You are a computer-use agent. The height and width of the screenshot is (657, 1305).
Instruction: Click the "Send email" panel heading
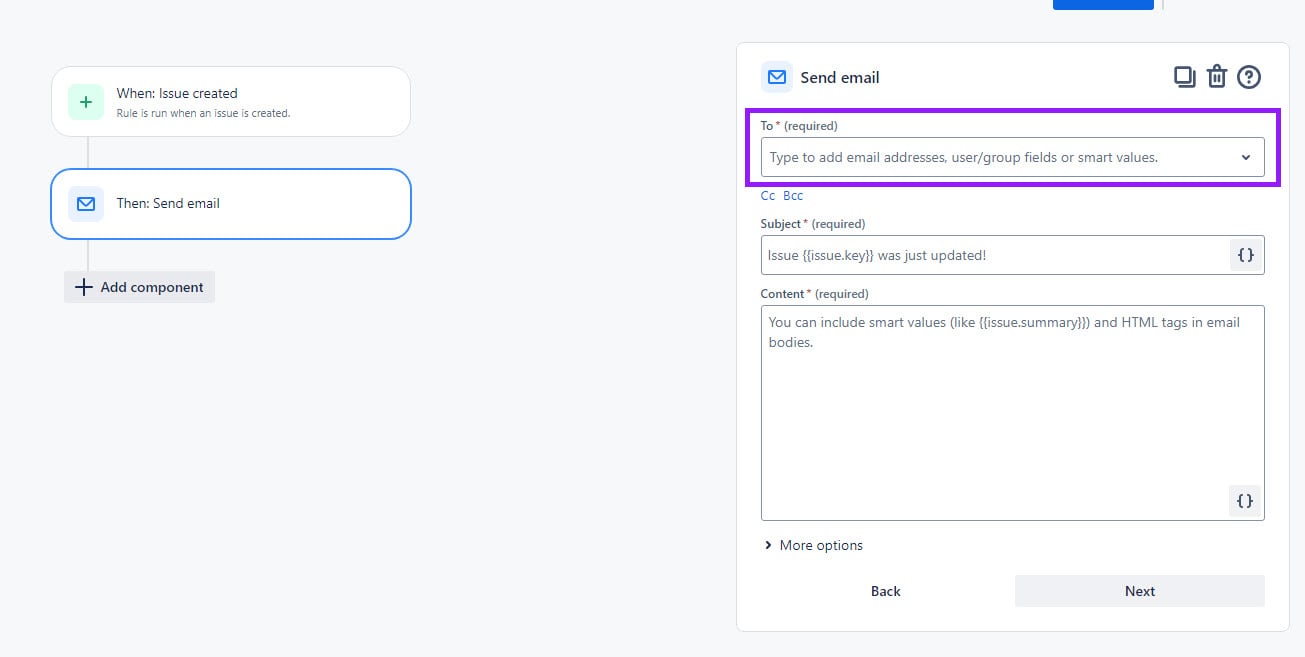coord(840,77)
